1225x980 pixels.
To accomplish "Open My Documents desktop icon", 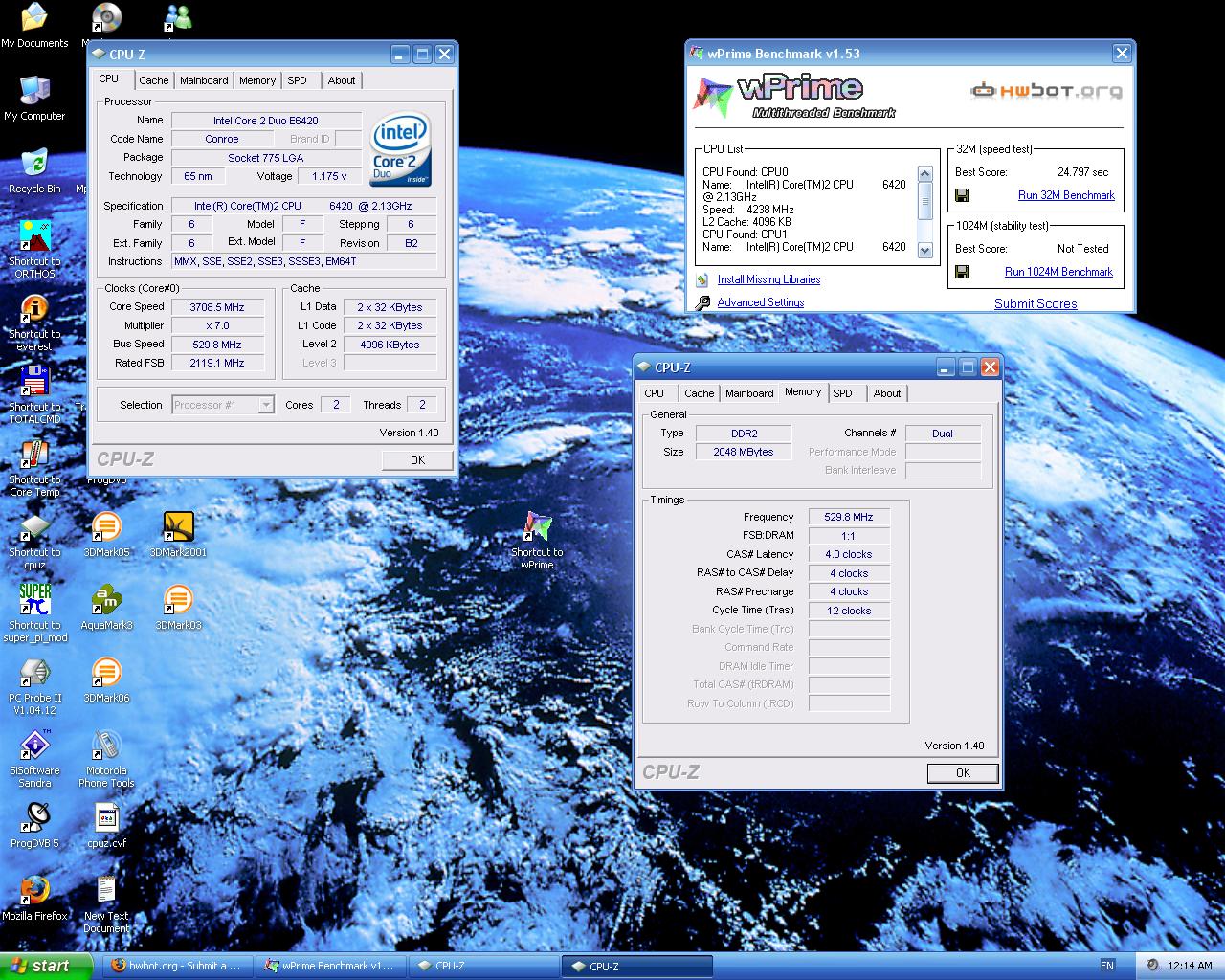I will 34,27.
